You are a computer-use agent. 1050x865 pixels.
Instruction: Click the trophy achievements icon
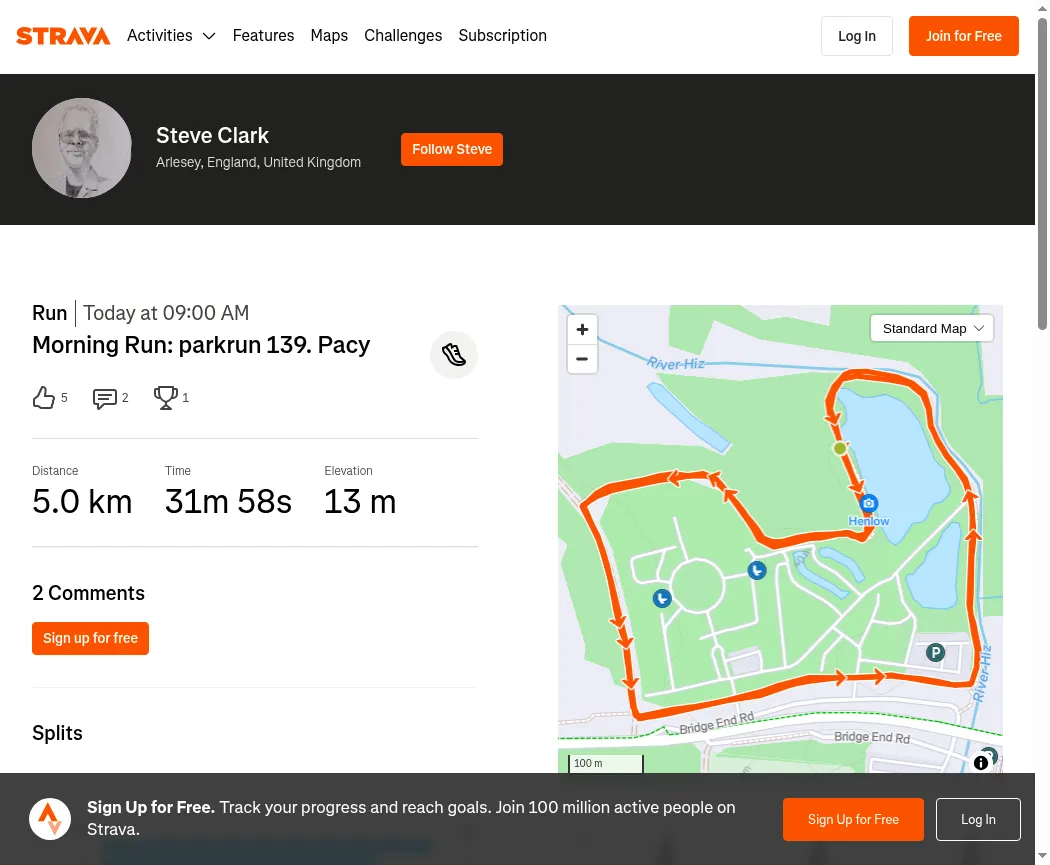pyautogui.click(x=165, y=398)
